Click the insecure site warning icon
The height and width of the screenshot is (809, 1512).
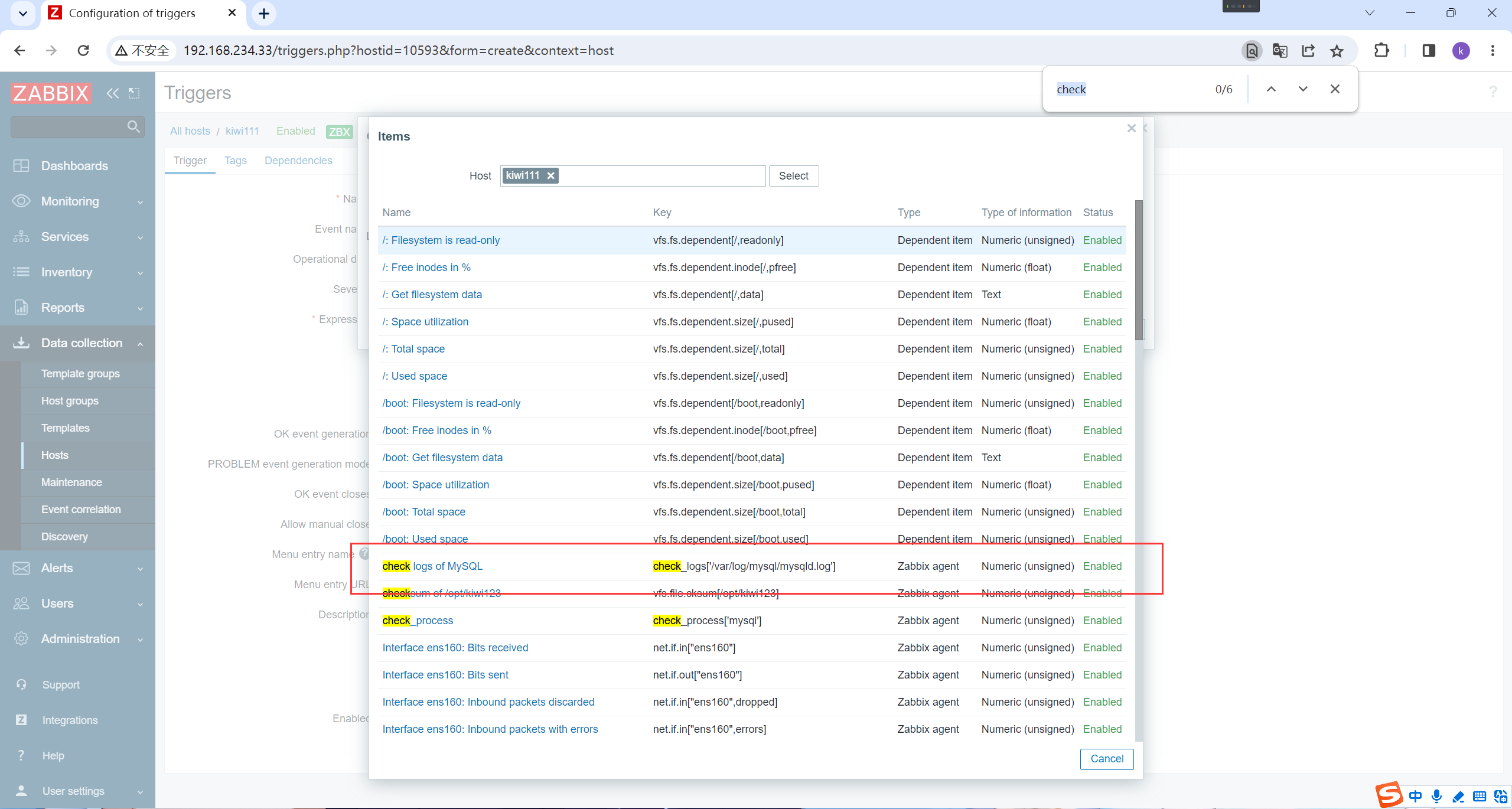(x=121, y=51)
